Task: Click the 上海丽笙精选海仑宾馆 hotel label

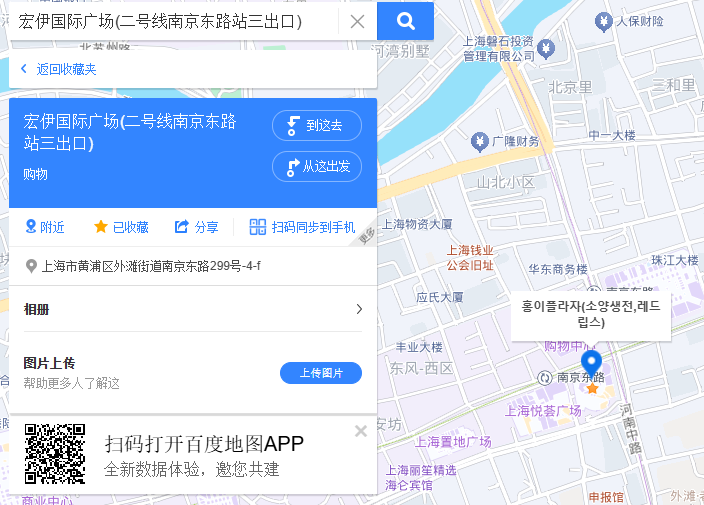Action: coord(421,478)
